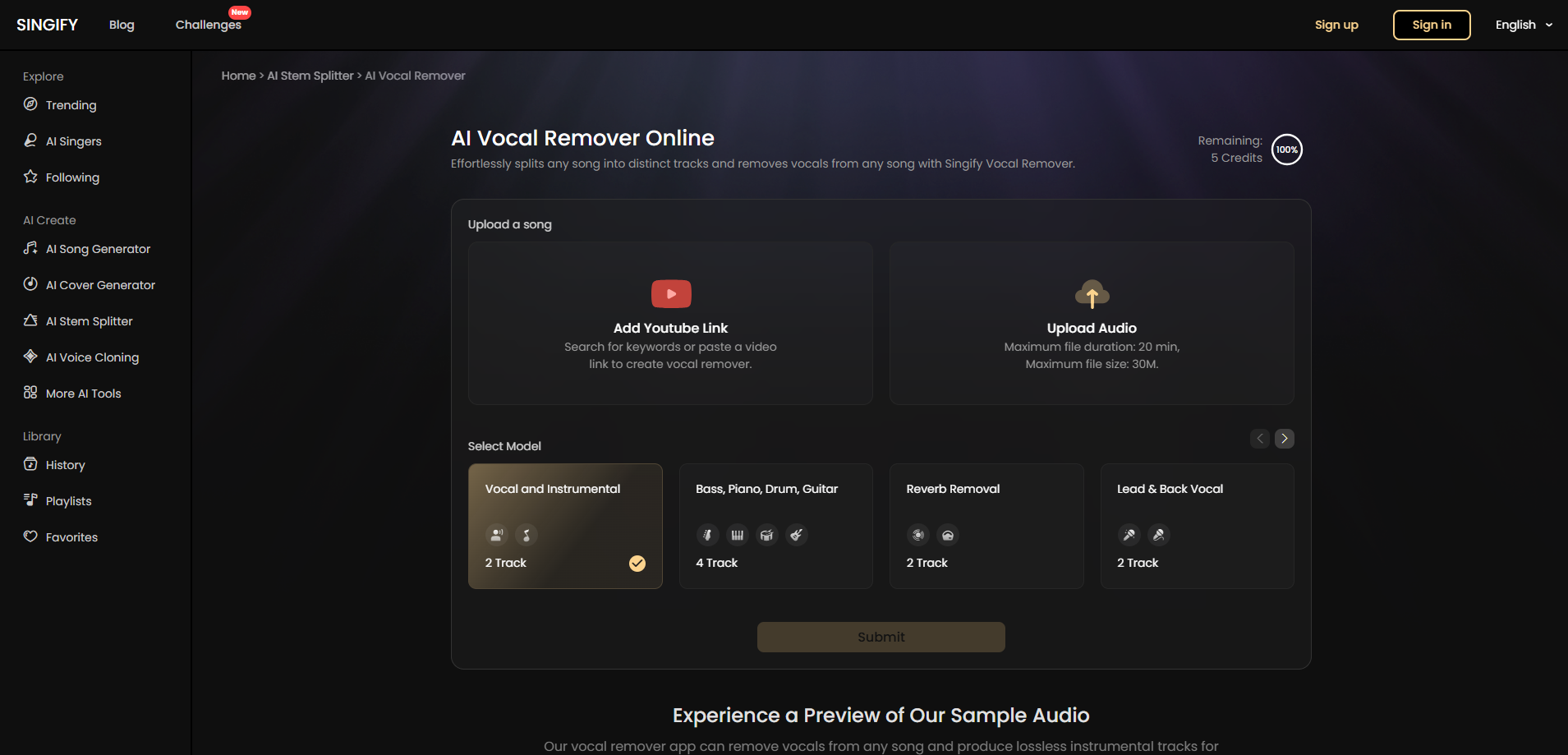This screenshot has height=755, width=1568.
Task: Select the AI Stem Splitter tool
Action: click(x=88, y=320)
